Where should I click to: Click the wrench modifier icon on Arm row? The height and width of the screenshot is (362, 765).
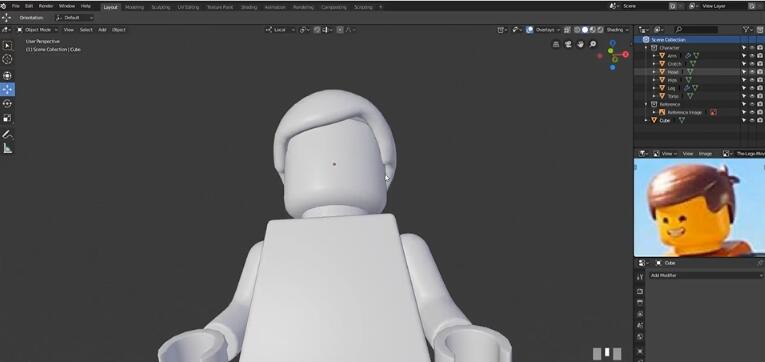[687, 56]
